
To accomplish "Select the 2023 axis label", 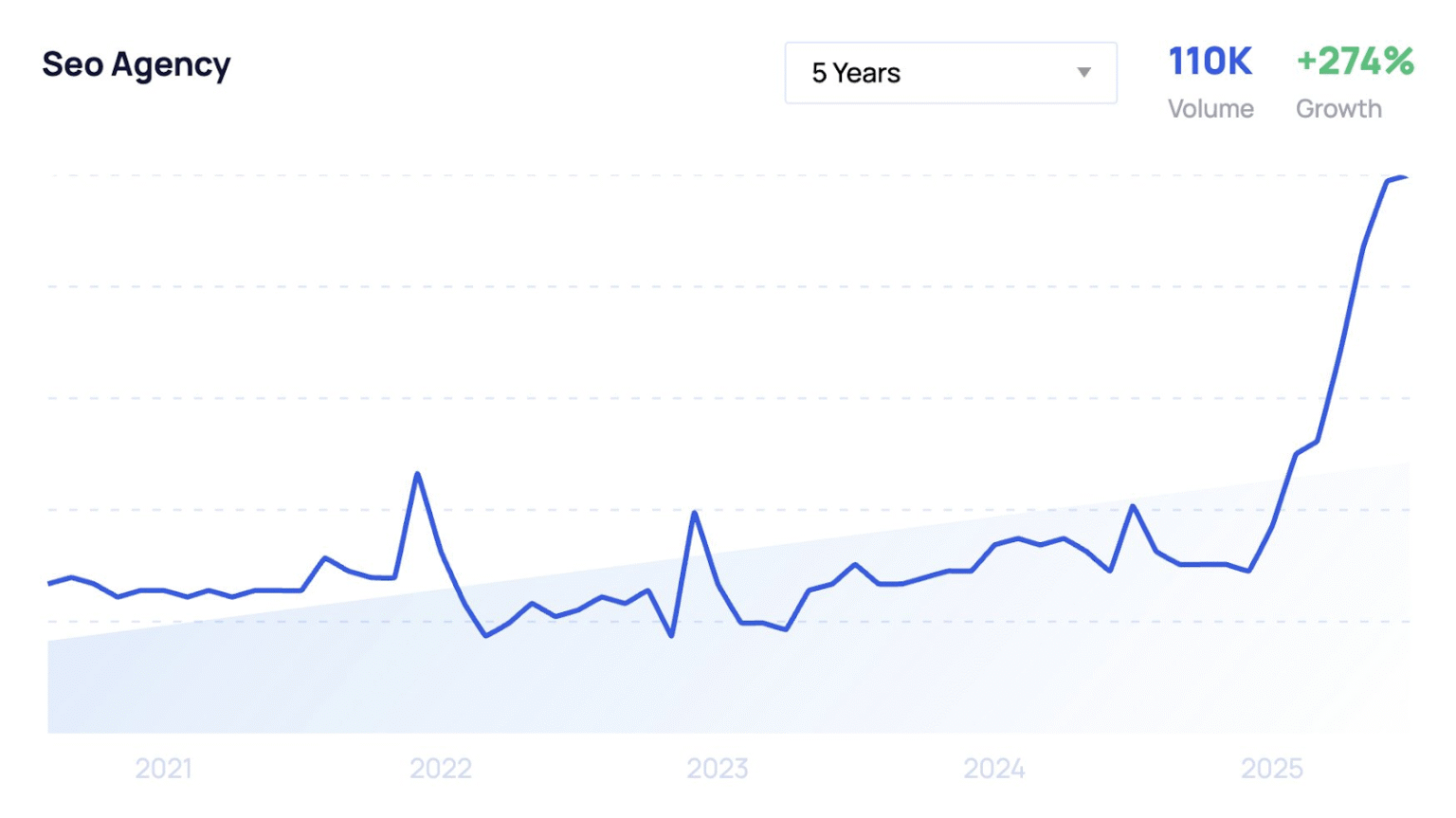I will pyautogui.click(x=718, y=768).
